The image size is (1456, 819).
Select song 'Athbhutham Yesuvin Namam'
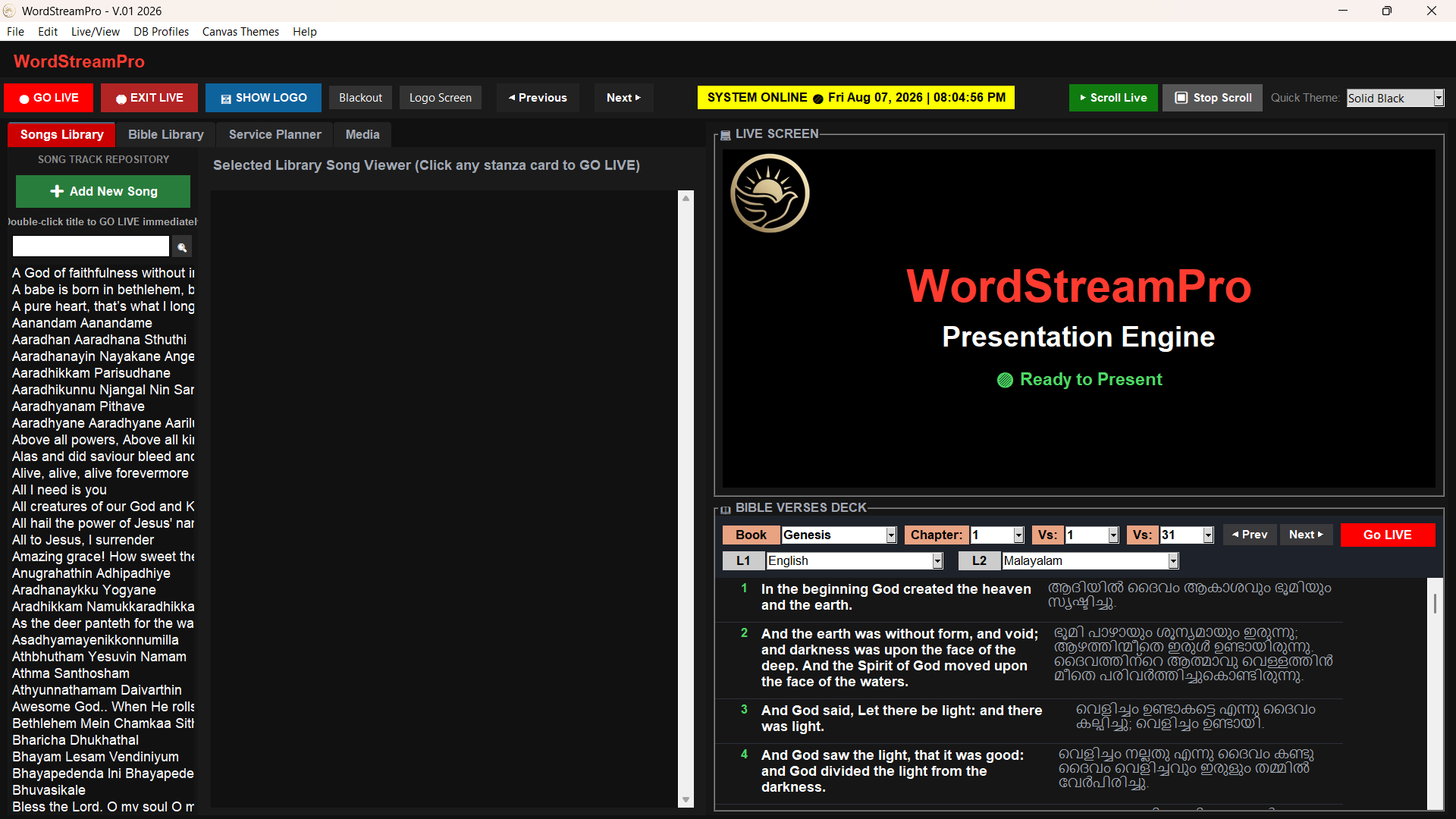[x=99, y=657]
